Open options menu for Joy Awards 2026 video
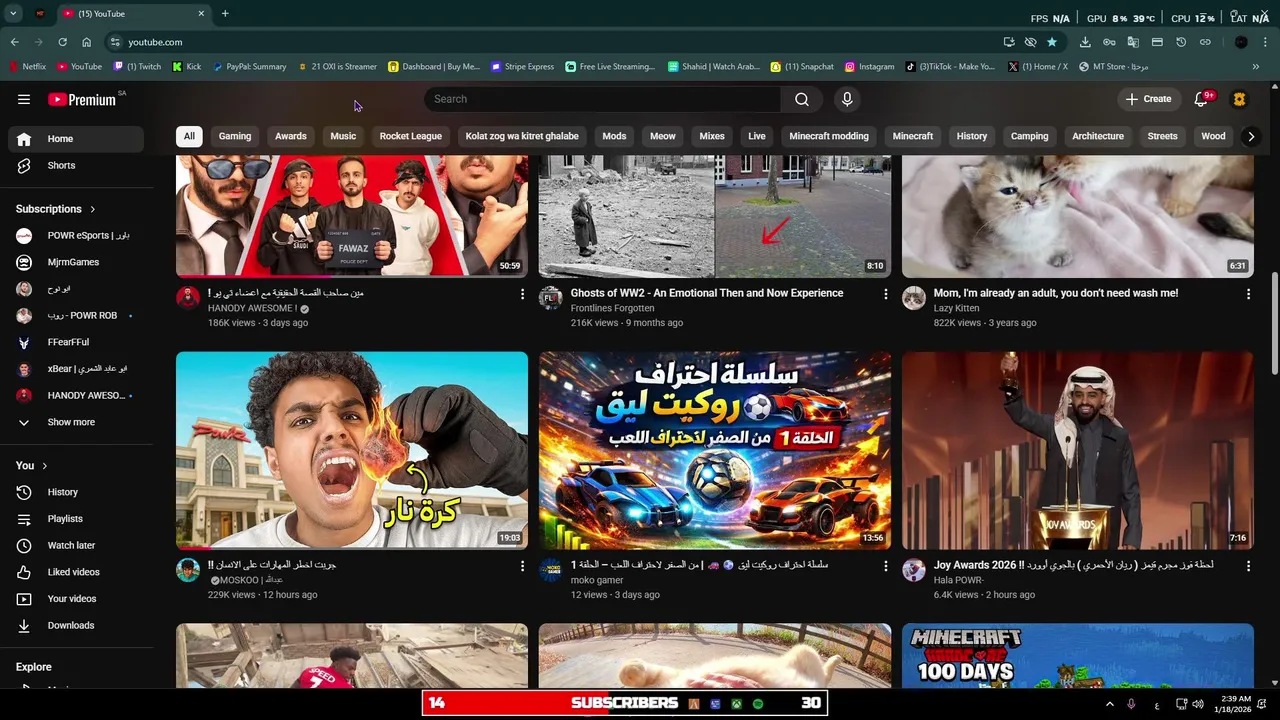This screenshot has width=1280, height=720. point(1248,566)
